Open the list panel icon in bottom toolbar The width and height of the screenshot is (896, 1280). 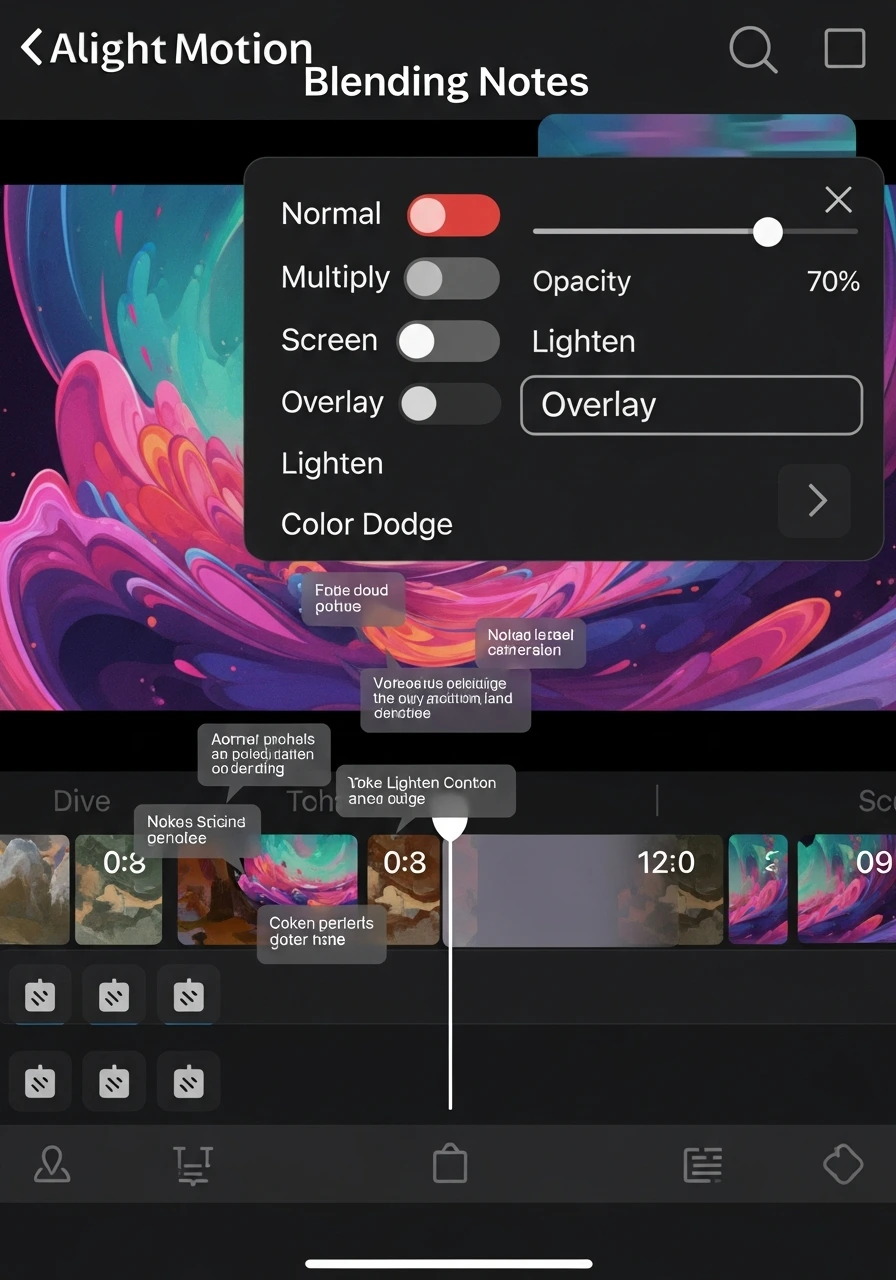pos(703,1165)
